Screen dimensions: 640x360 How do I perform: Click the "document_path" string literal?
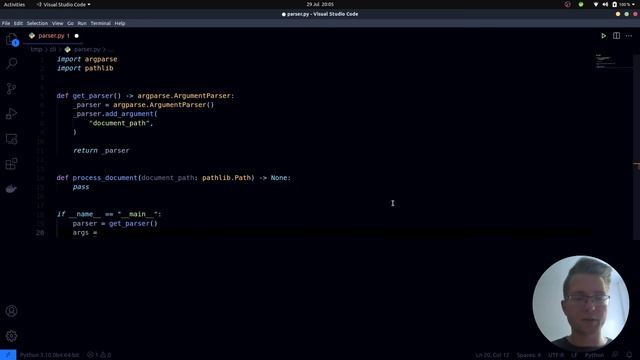pyautogui.click(x=119, y=123)
